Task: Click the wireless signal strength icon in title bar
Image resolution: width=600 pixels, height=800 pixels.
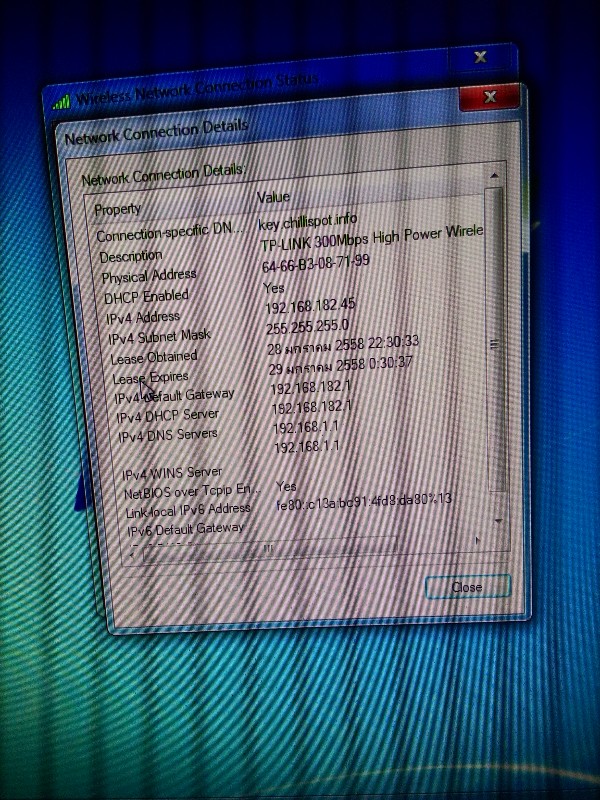Action: tap(62, 102)
